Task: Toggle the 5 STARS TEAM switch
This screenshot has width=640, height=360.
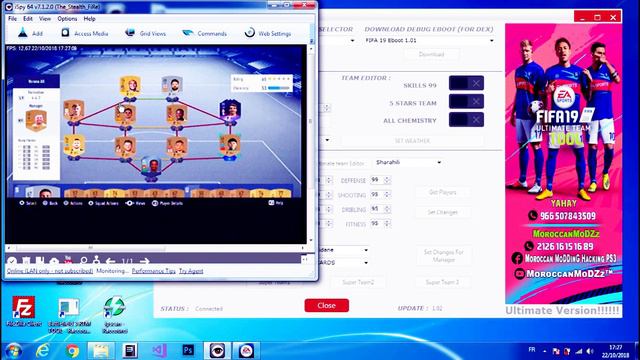Action: (466, 101)
